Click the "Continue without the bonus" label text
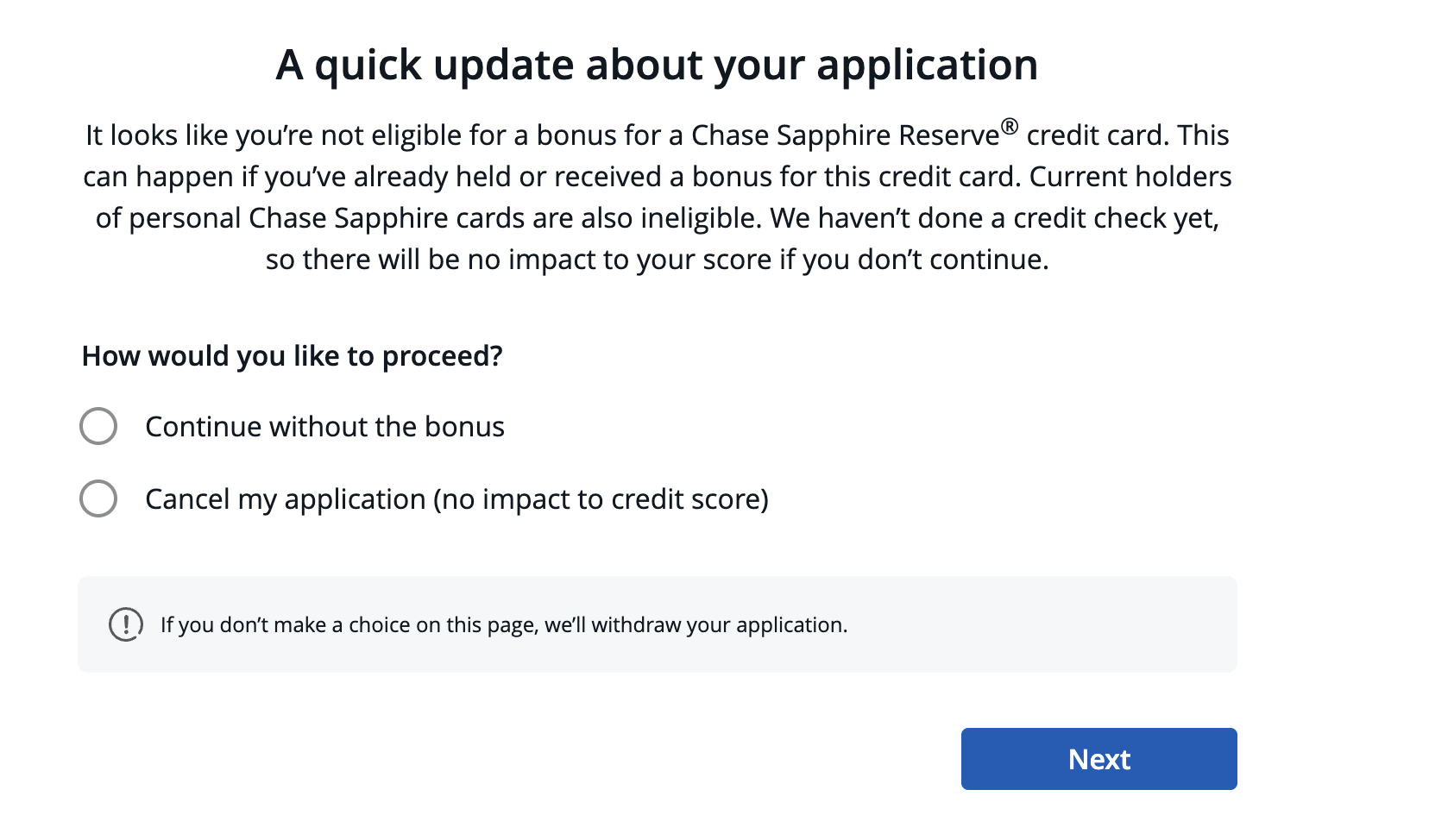This screenshot has width=1429, height=840. point(324,427)
